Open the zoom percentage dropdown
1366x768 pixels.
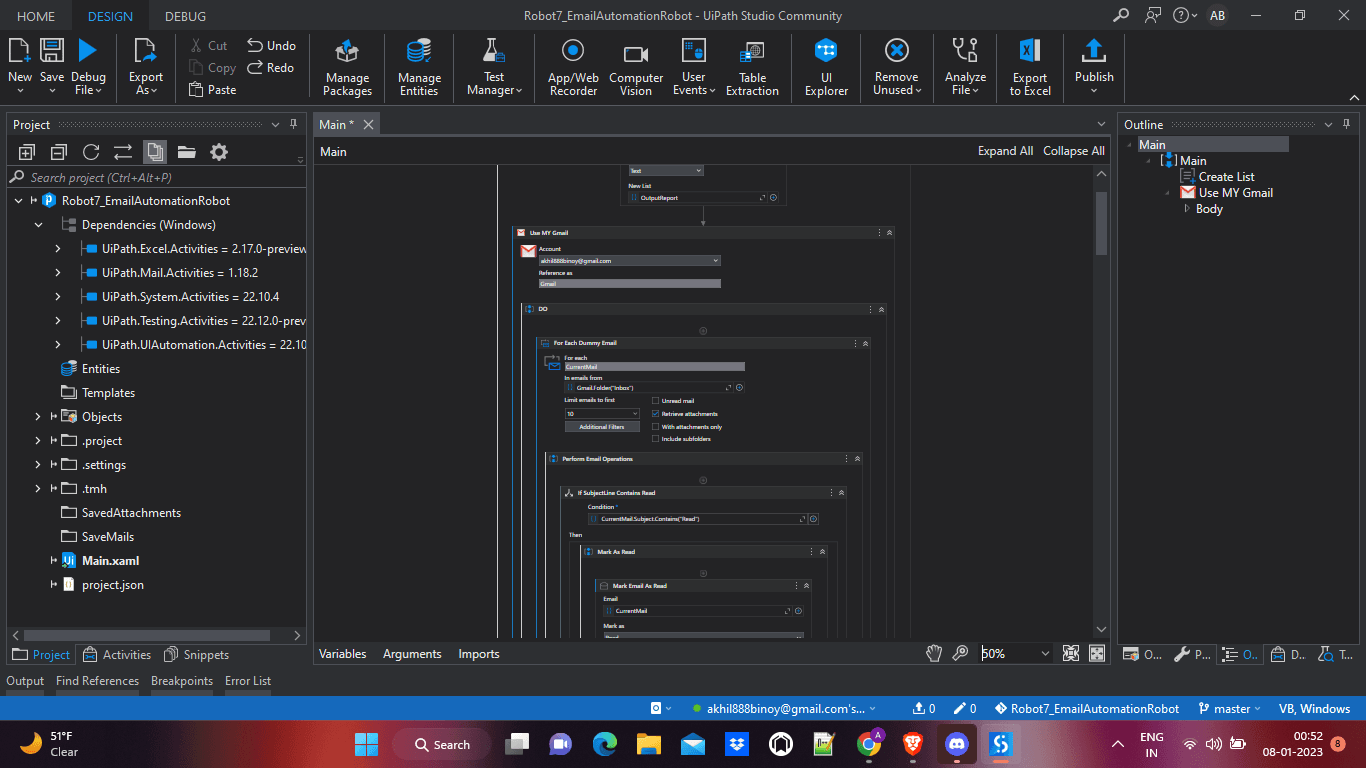(1045, 653)
